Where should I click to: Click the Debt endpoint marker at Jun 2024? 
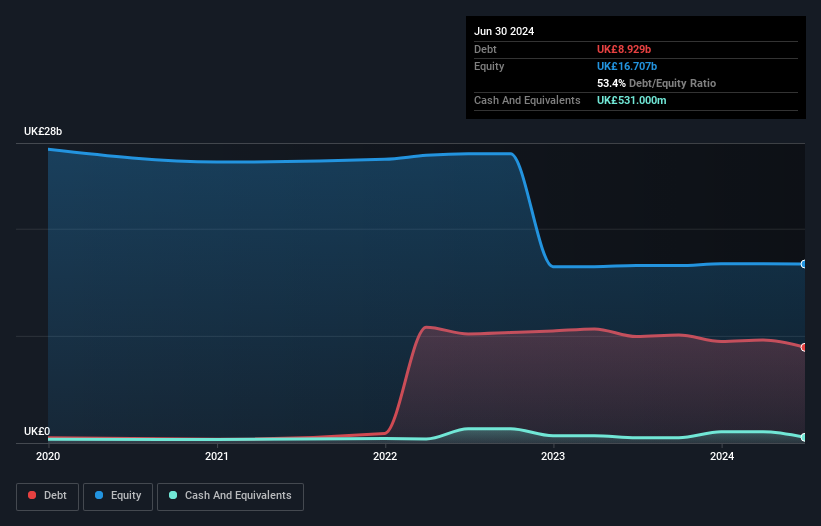[x=804, y=347]
